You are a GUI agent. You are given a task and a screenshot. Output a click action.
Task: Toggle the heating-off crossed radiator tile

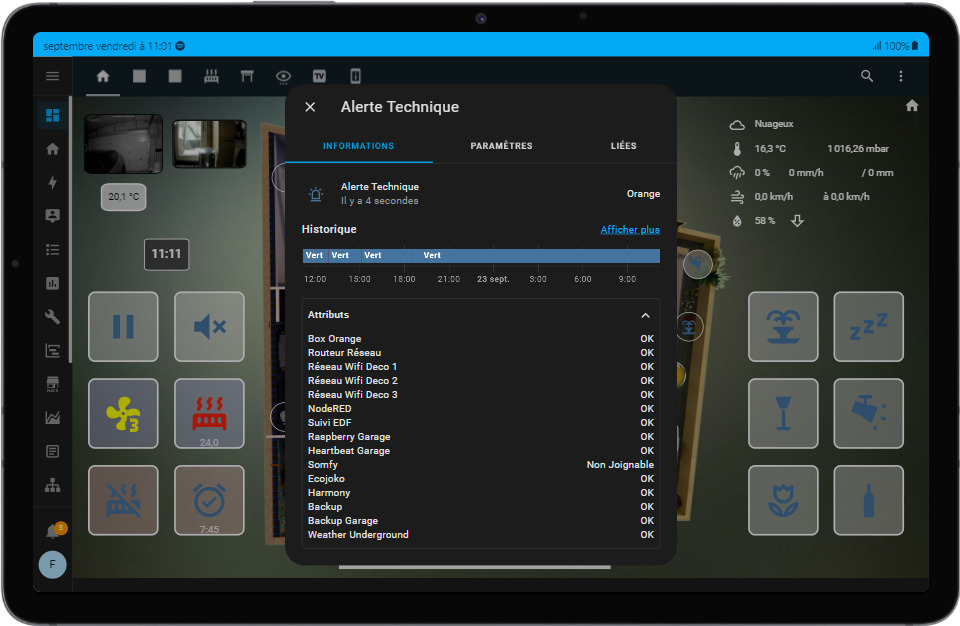(123, 500)
